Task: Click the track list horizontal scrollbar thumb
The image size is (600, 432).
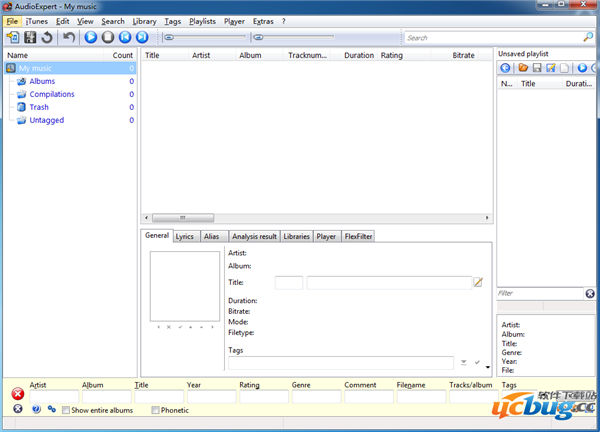Action: pos(183,218)
